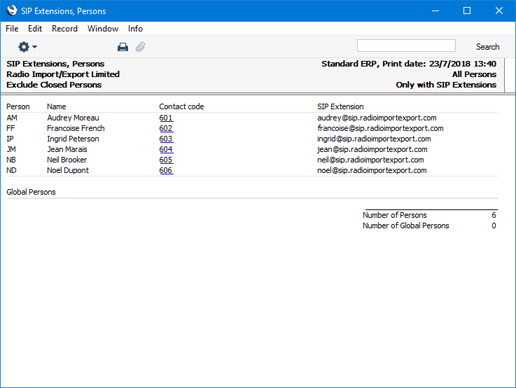This screenshot has height=388, width=516.
Task: Open contact code 606 link
Action: (x=166, y=170)
